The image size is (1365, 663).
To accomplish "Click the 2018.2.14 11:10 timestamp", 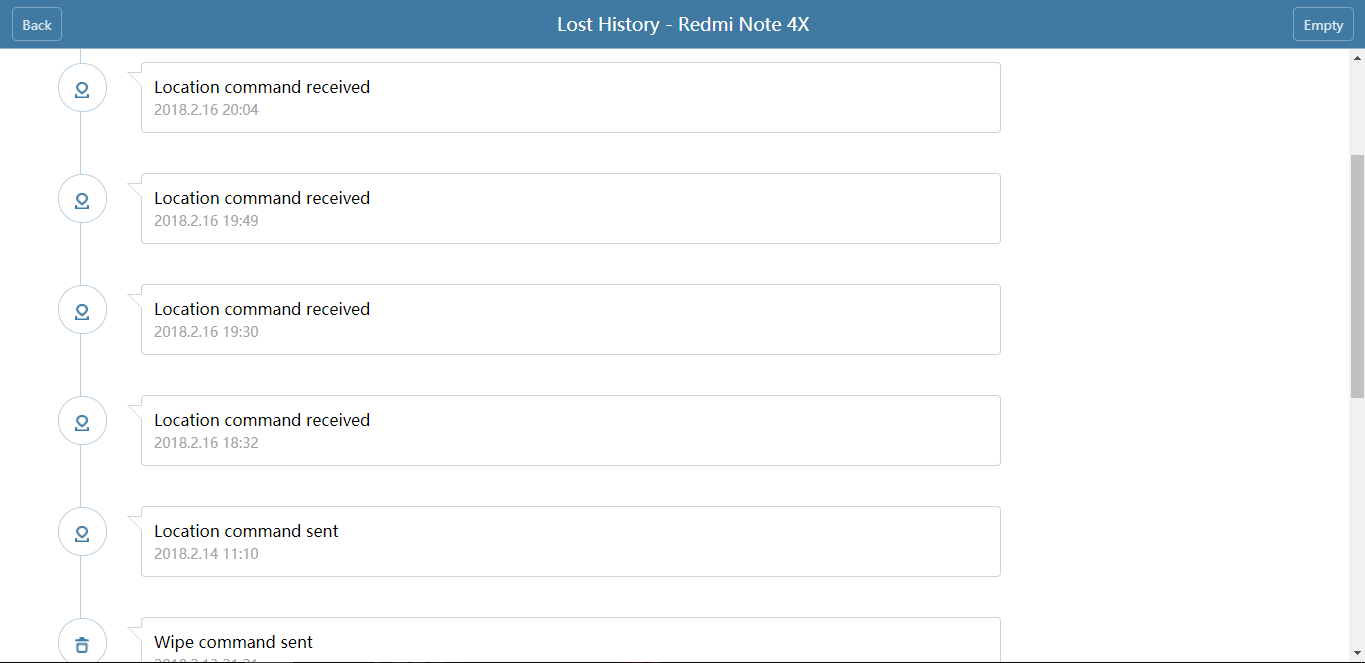I will [x=206, y=554].
